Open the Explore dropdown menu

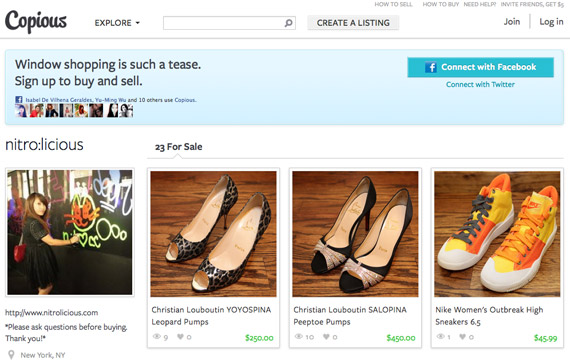click(117, 23)
